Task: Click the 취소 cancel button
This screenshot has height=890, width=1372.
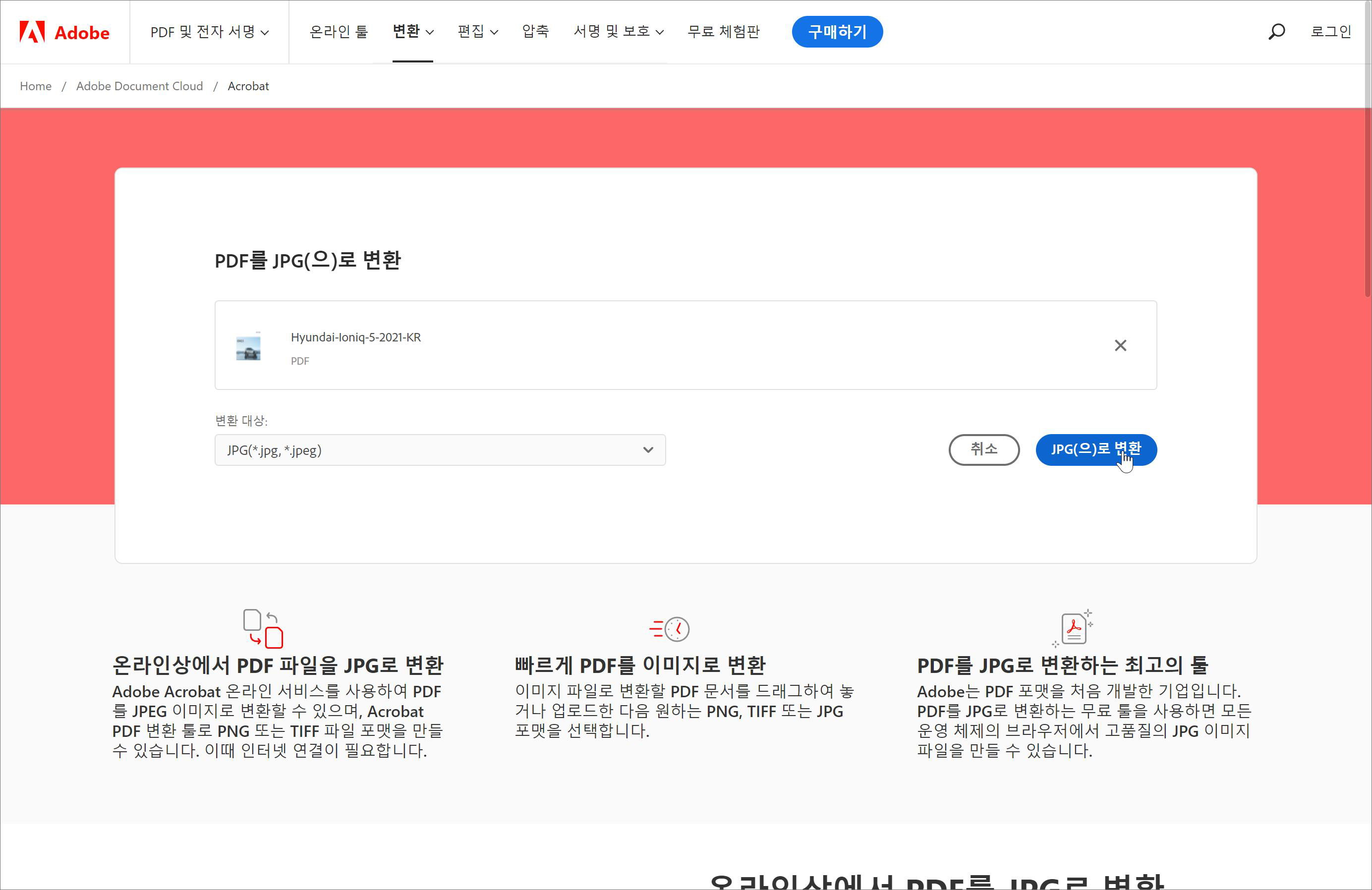Action: tap(983, 449)
